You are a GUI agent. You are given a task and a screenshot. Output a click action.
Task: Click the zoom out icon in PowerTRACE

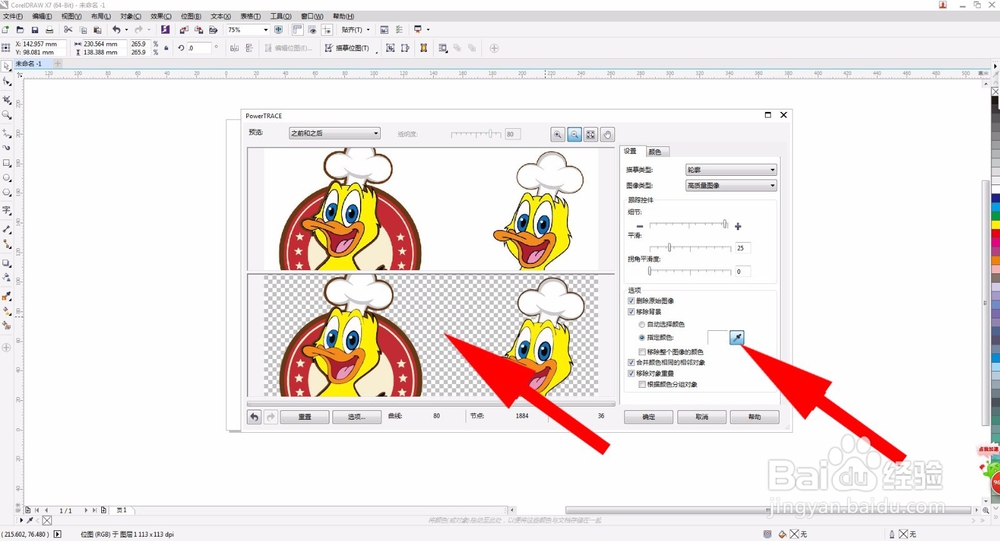click(x=575, y=135)
